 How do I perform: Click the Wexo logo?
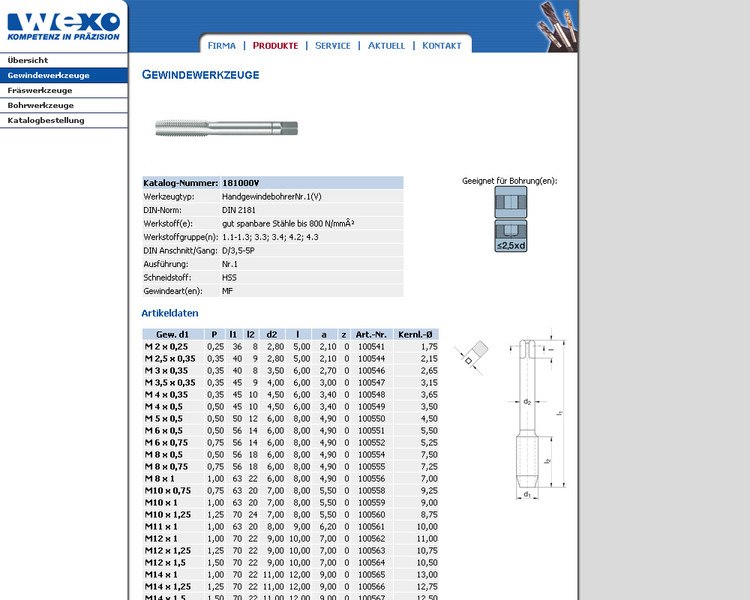click(64, 26)
